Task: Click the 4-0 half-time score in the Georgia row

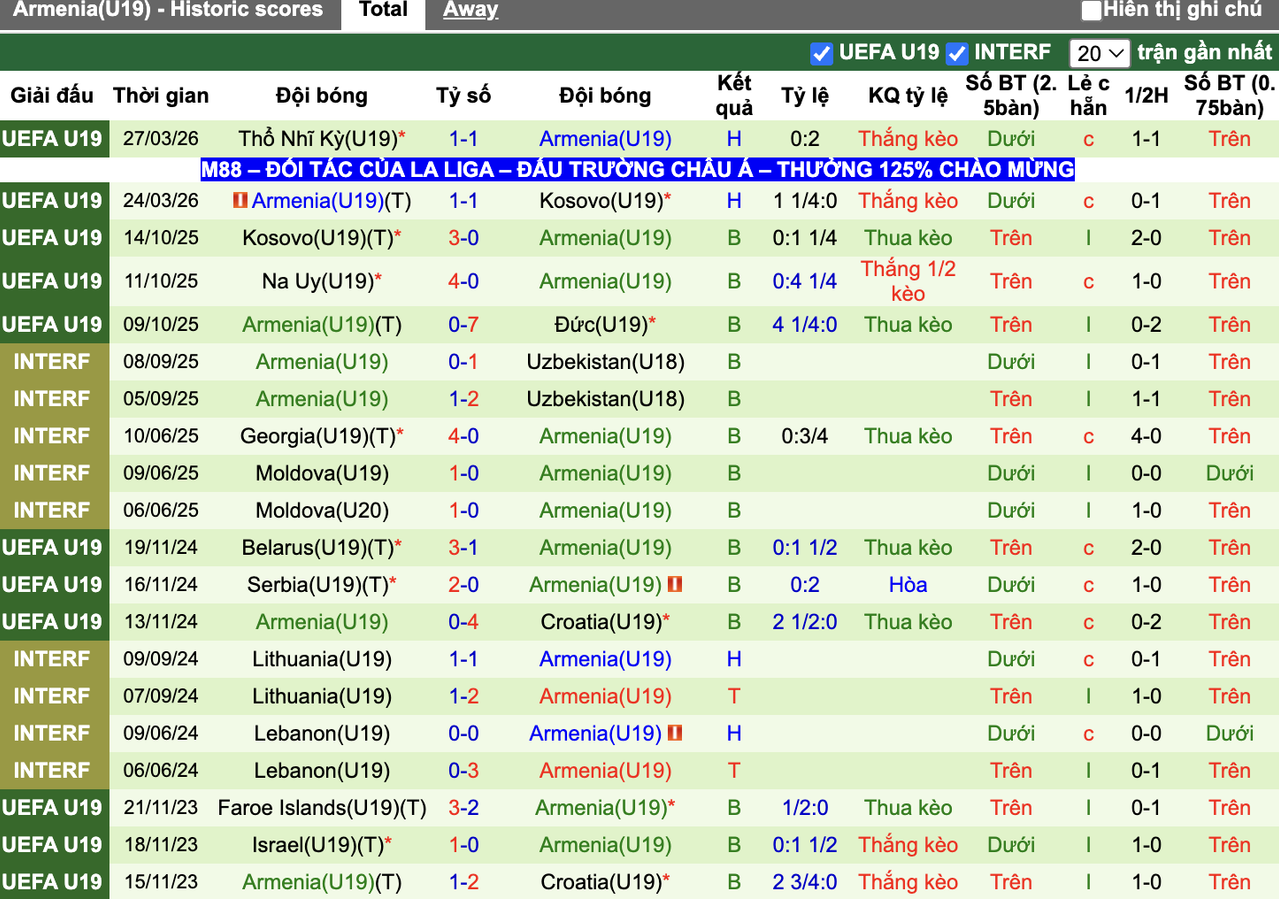Action: point(1146,436)
